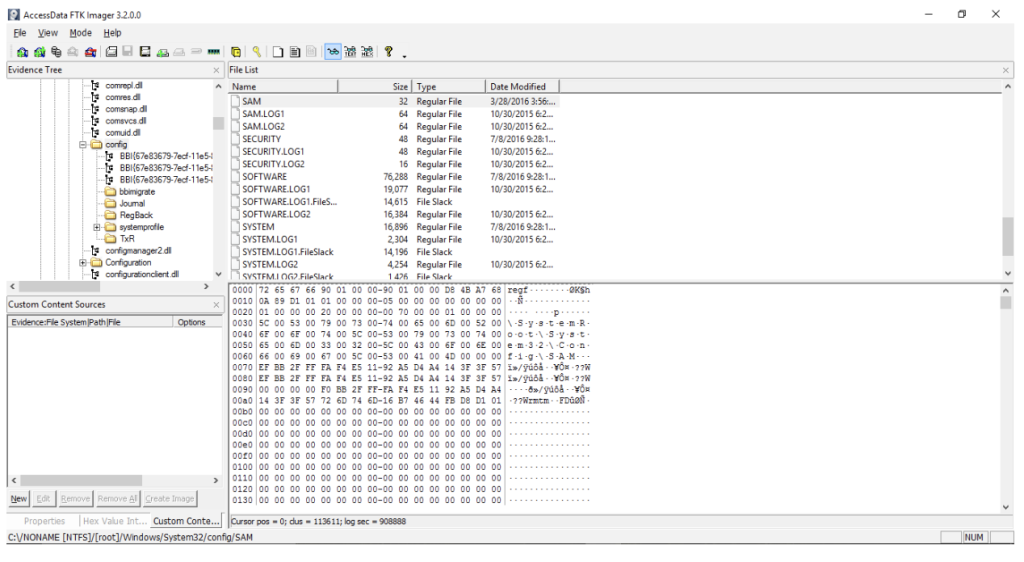This screenshot has width=1024, height=562.
Task: Click the Detect EFS Encryption key icon
Action: click(257, 52)
